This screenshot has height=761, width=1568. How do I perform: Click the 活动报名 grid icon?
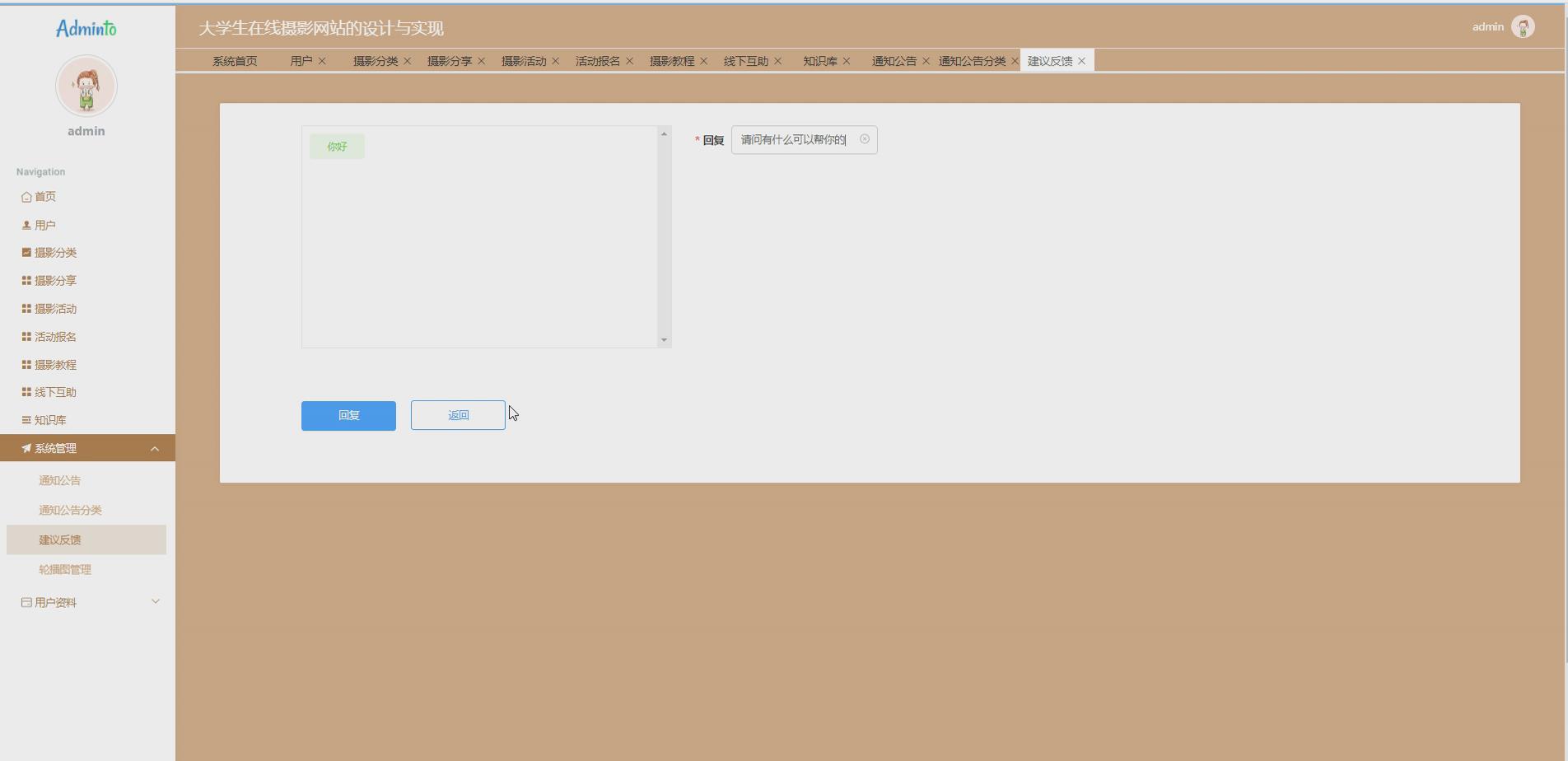tap(25, 336)
